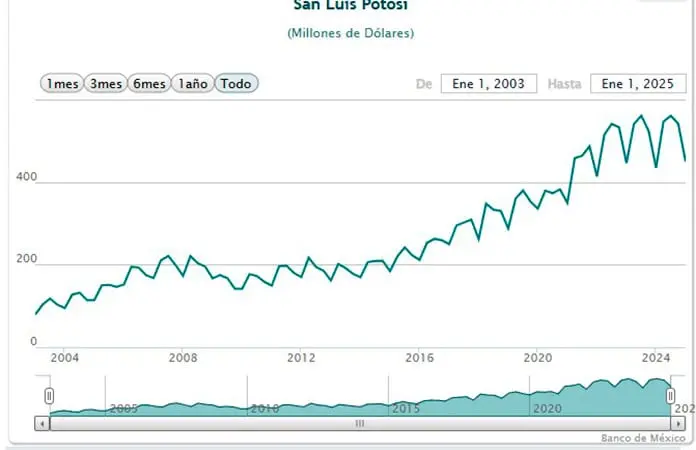
Task: Switch range to 1año
Action: point(192,84)
